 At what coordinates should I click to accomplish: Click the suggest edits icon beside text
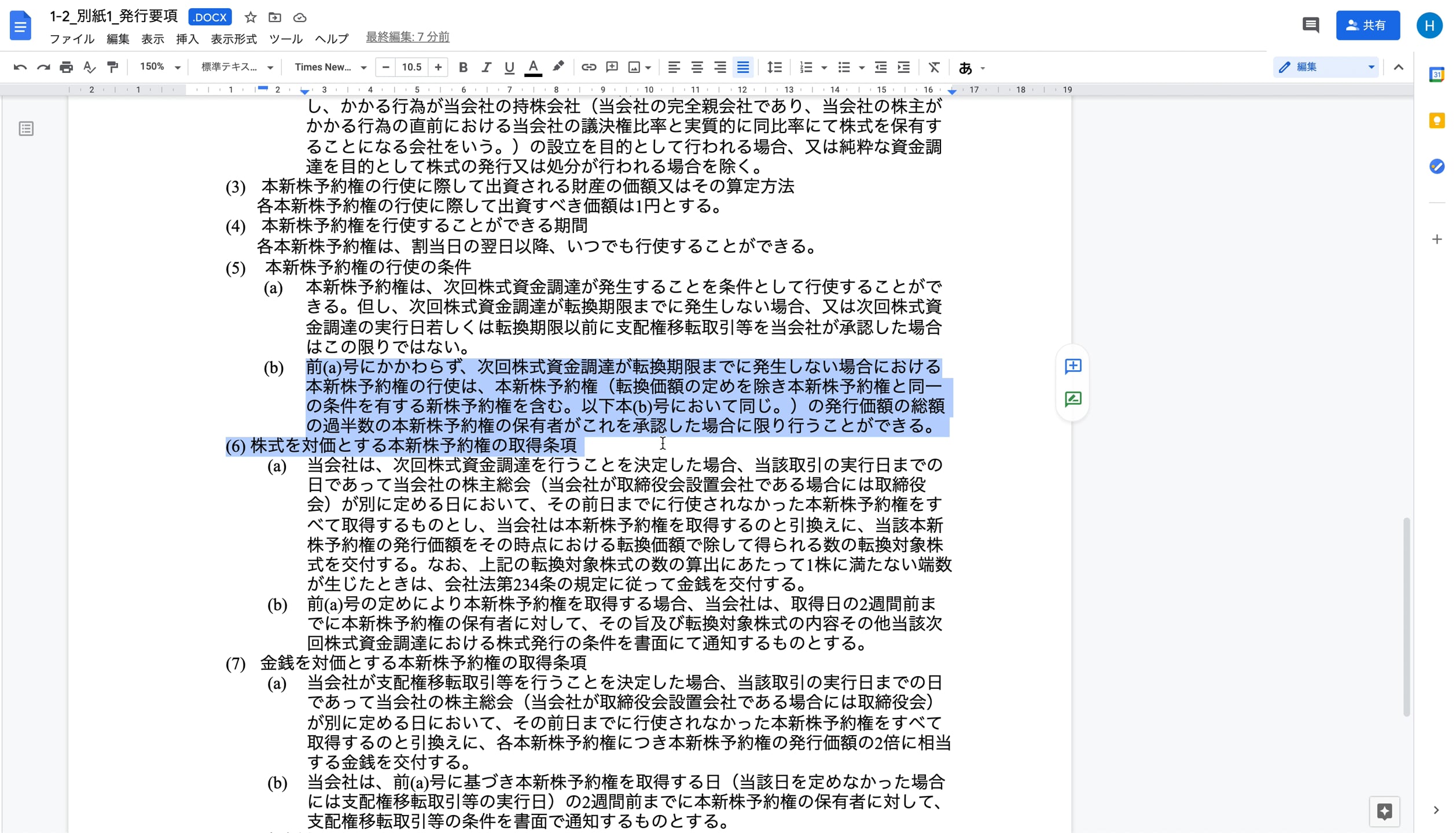pos(1073,399)
